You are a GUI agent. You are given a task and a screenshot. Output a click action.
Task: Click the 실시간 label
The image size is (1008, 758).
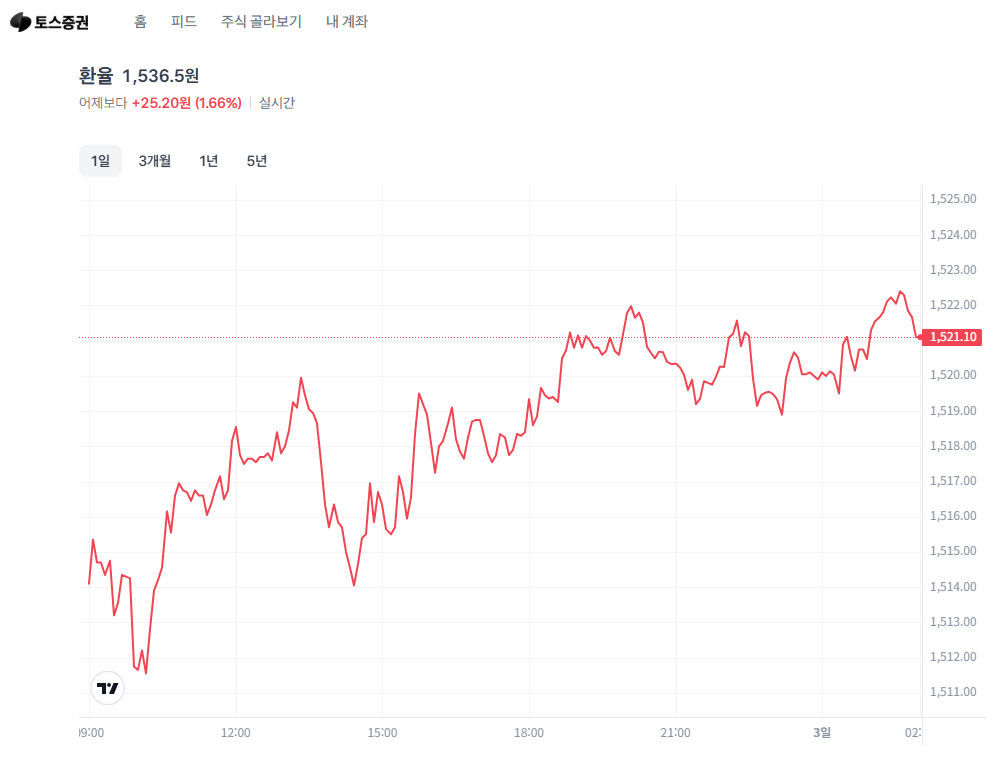pos(276,103)
